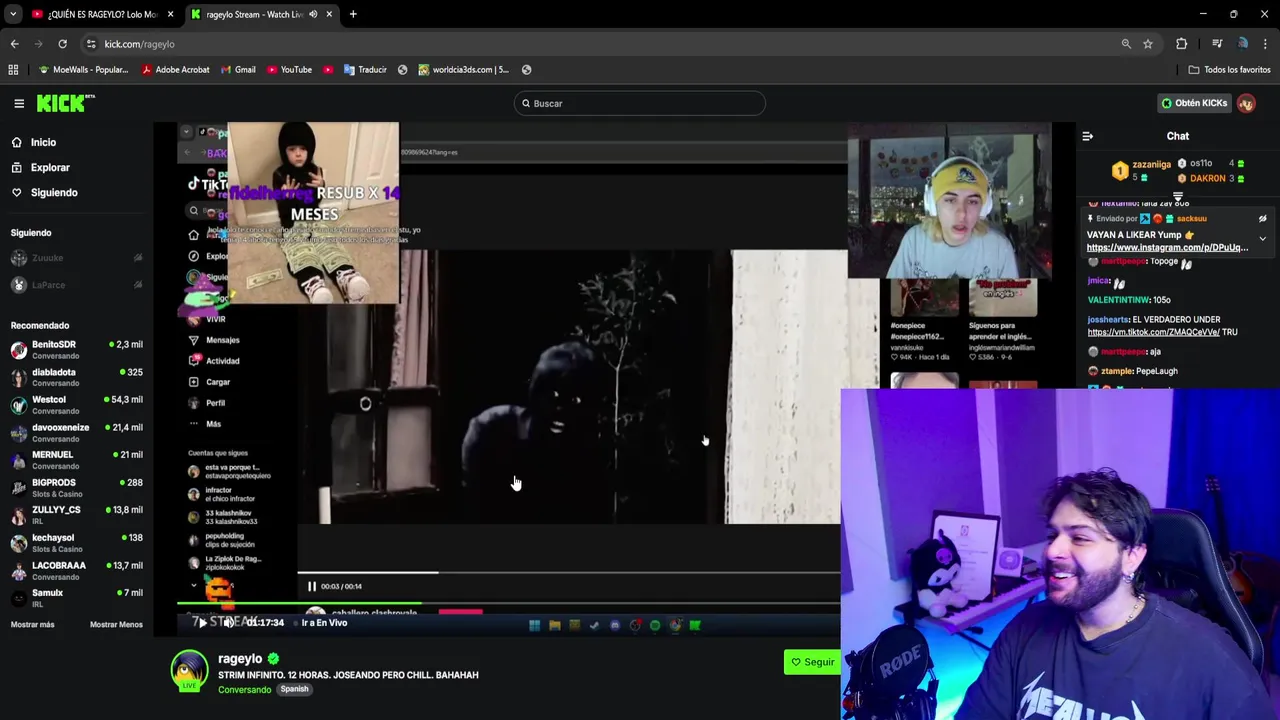Open recommended channel Samulx
This screenshot has height=720, width=1280.
pyautogui.click(x=76, y=597)
